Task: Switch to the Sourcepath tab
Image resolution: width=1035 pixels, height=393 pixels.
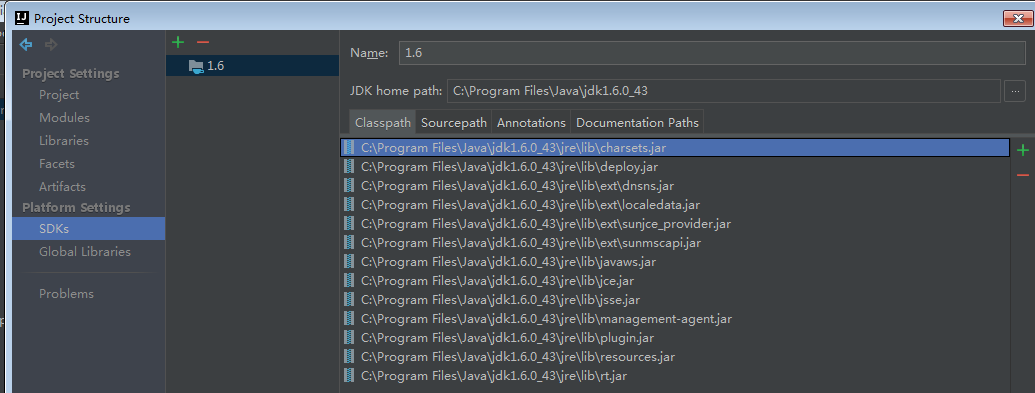Action: click(x=454, y=123)
